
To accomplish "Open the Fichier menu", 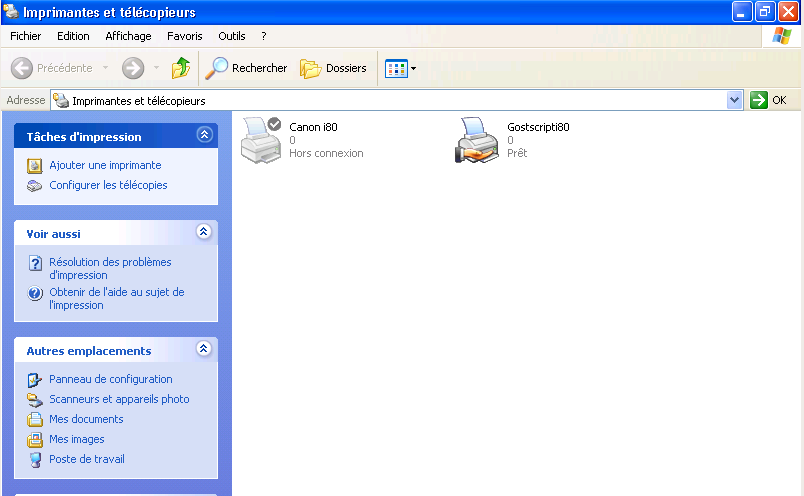I will pos(25,36).
